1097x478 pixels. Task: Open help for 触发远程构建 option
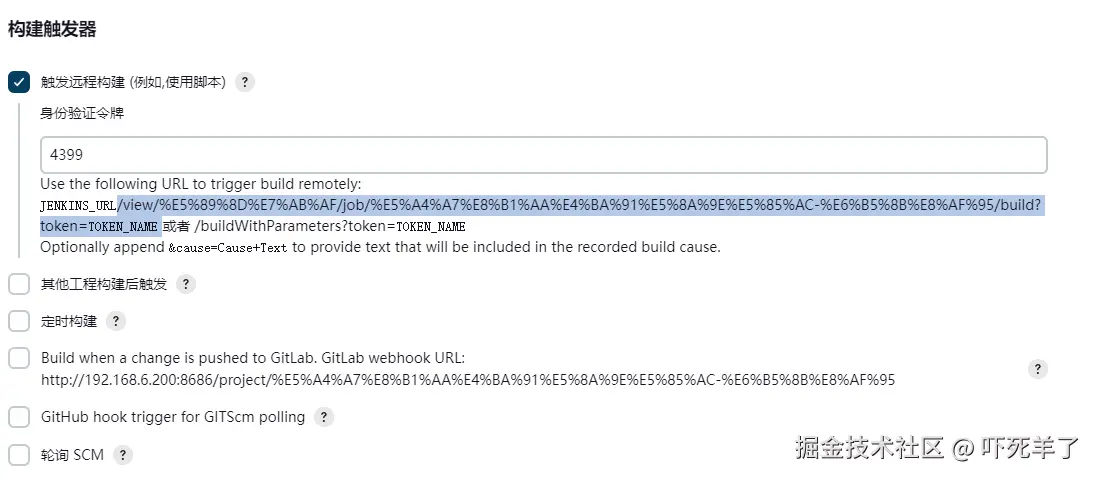tap(245, 82)
